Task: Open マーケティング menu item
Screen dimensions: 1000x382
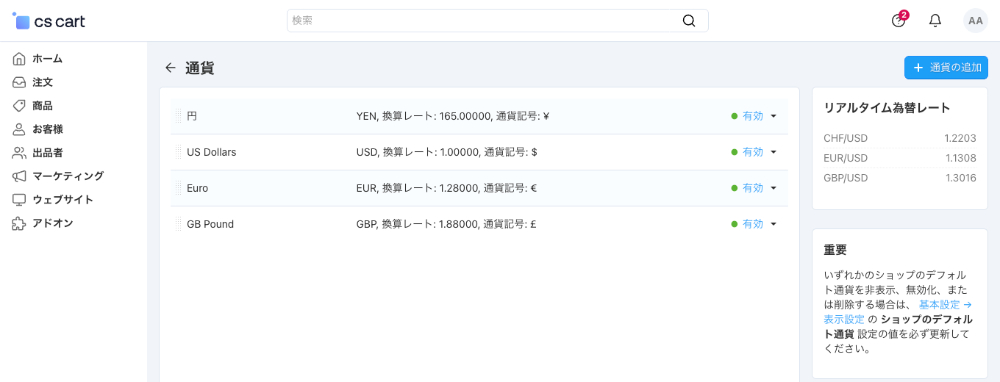Action: coord(68,176)
